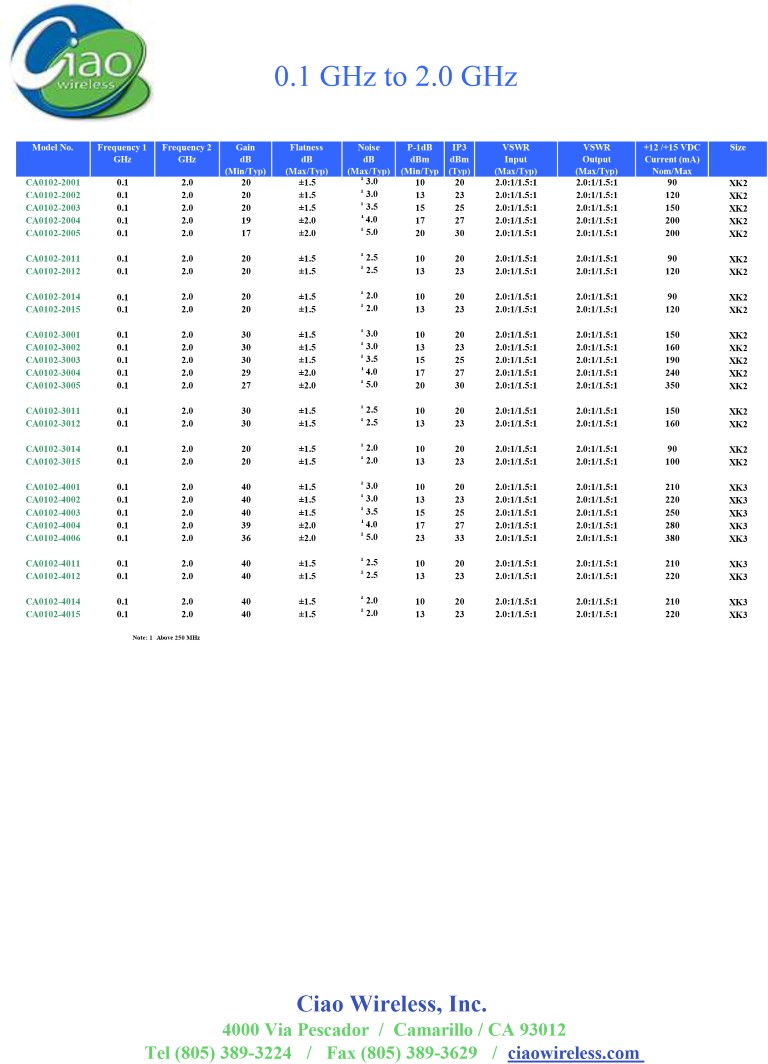Open model CA0102-2001 link
Screen dimensions: 768x1064
click(53, 183)
